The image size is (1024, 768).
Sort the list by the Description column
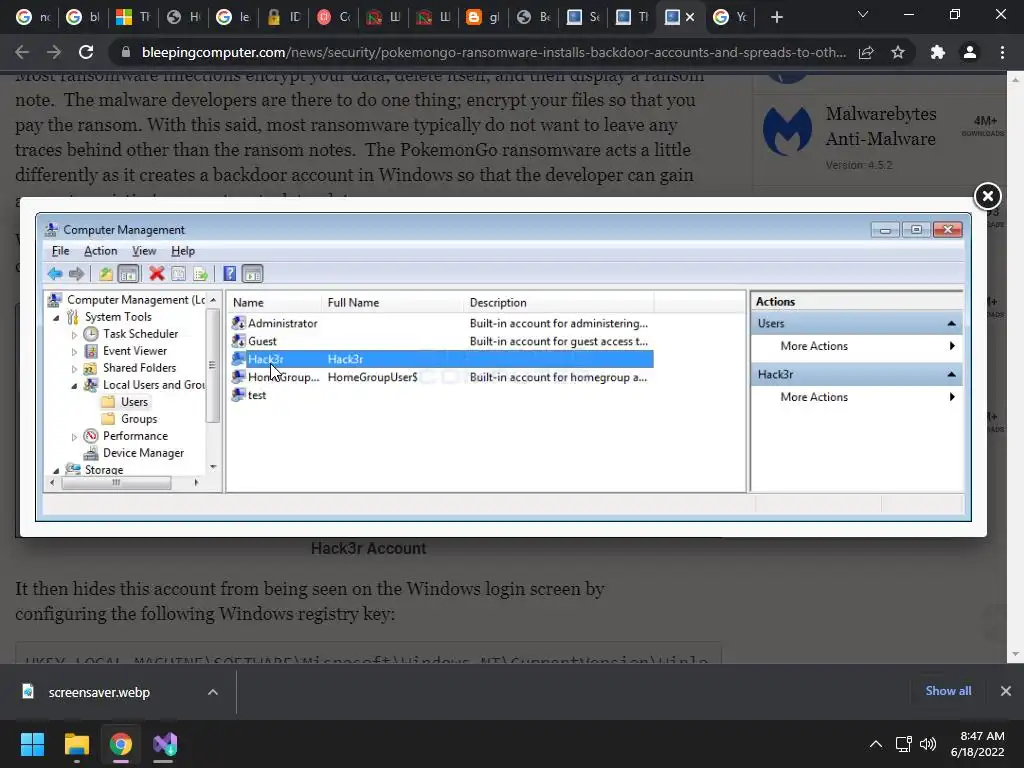pyautogui.click(x=558, y=302)
